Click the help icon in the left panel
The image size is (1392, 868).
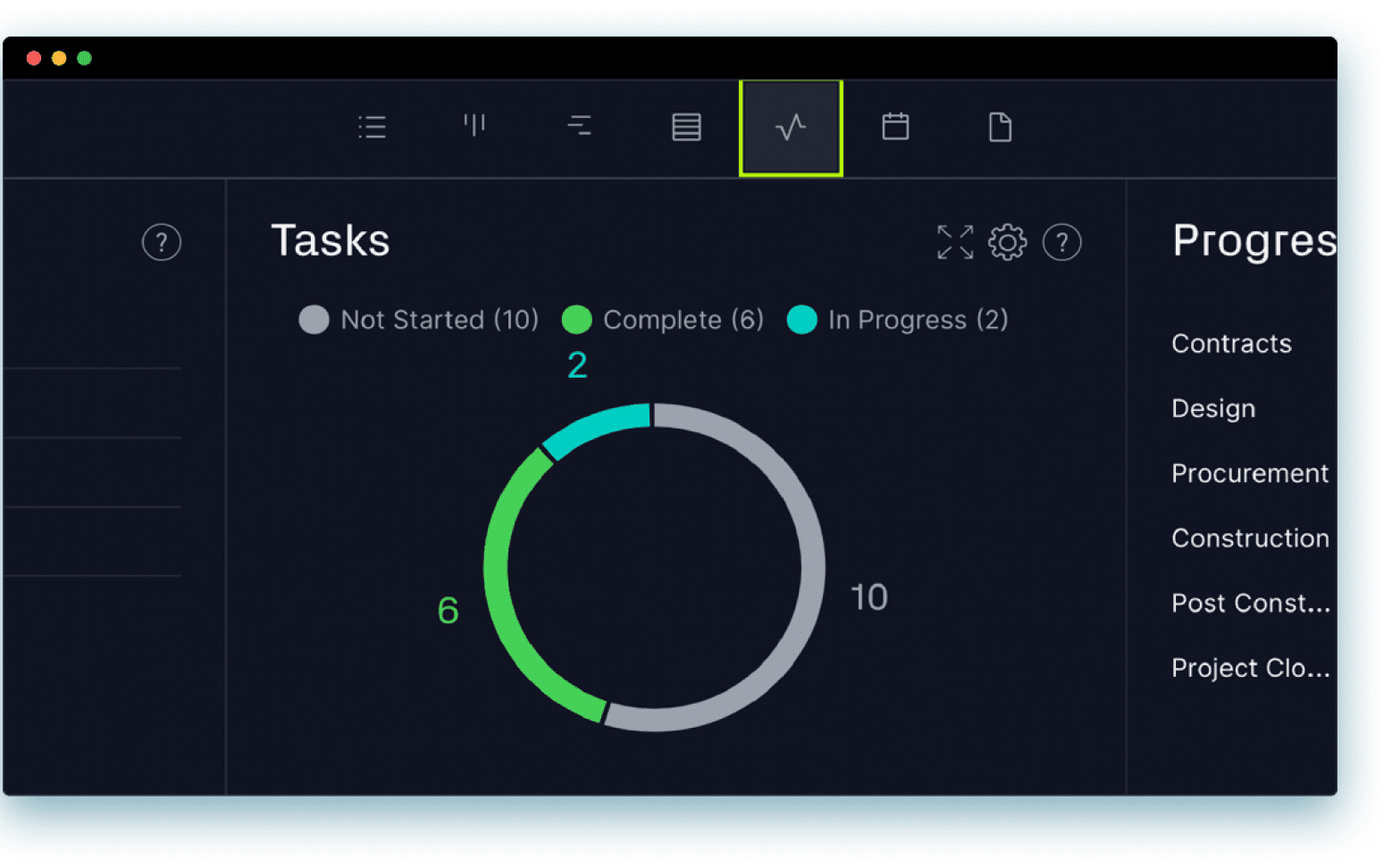point(162,242)
